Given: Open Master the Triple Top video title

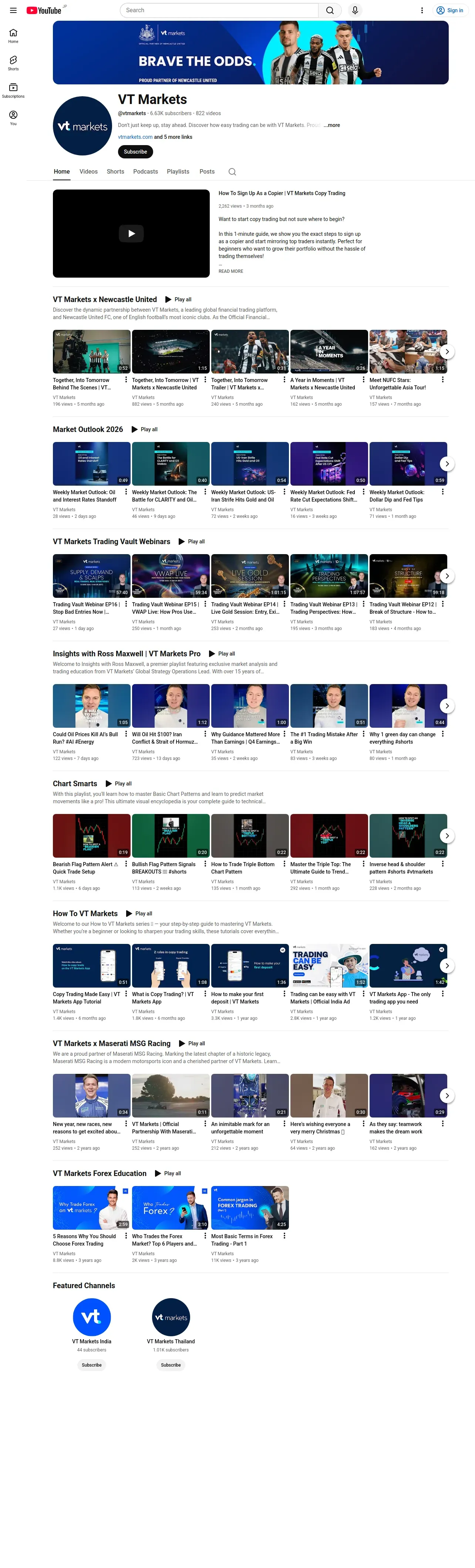Looking at the screenshot, I should click(320, 868).
